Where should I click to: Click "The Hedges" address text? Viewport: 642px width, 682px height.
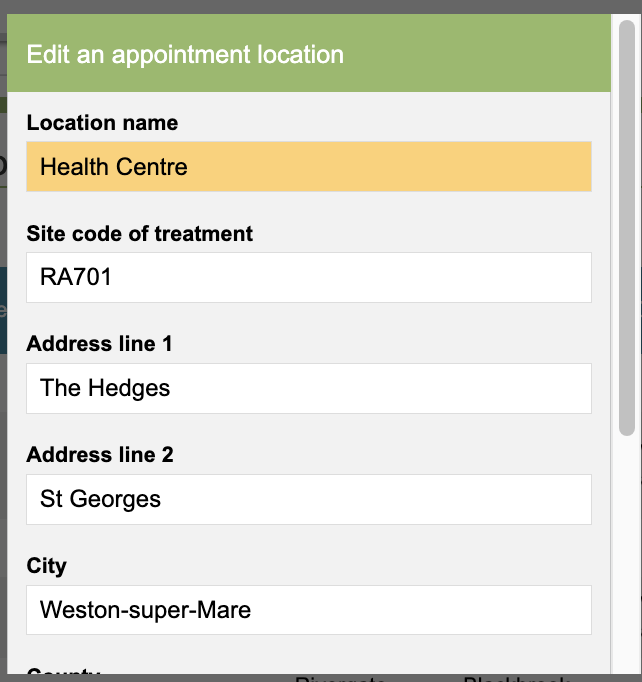105,388
